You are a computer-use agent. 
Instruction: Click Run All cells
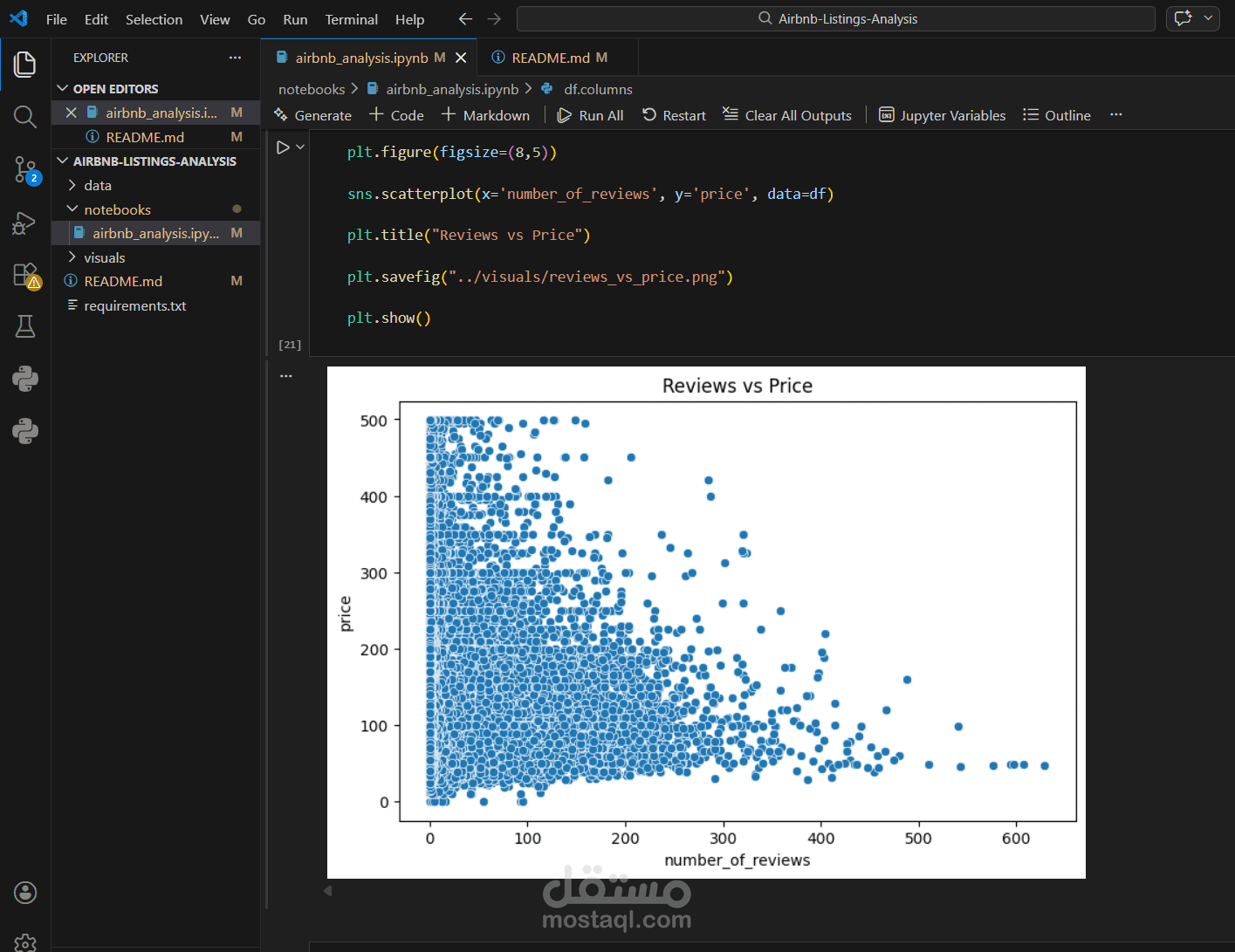pos(590,115)
